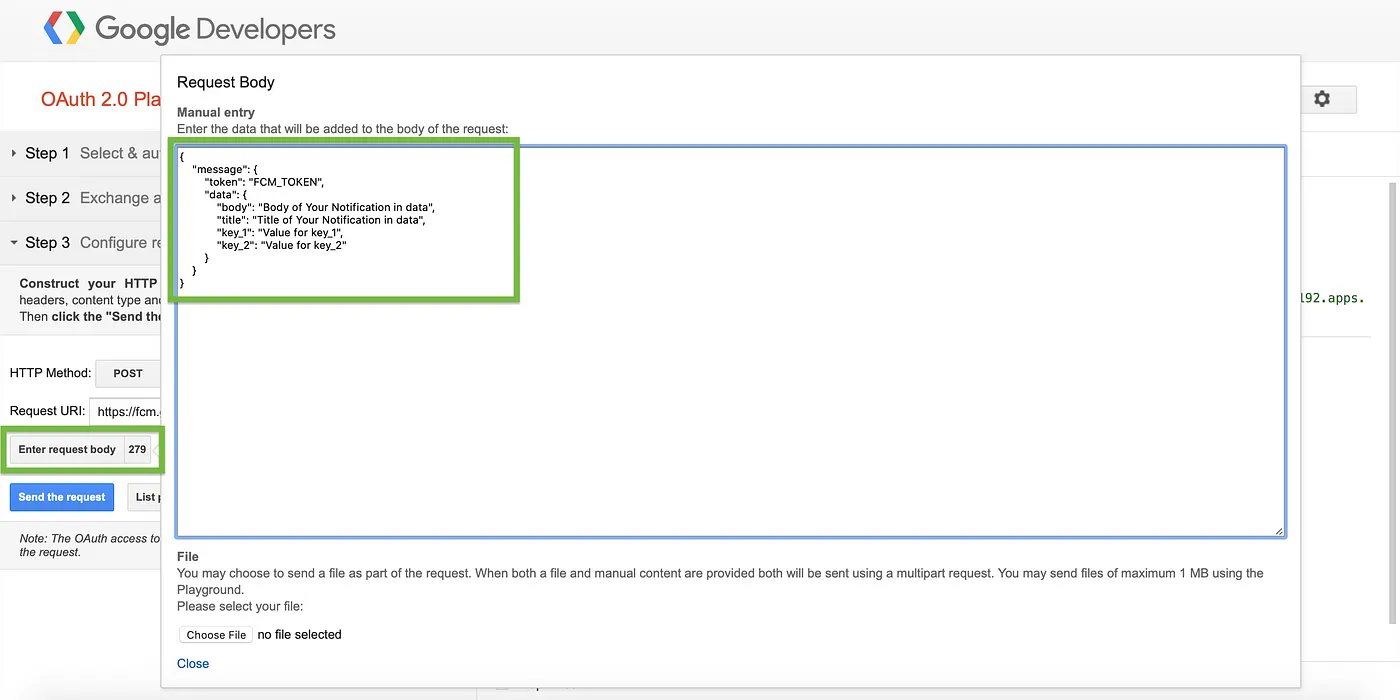
Task: Click the "FCM_TOKEN" token line
Action: coord(265,182)
